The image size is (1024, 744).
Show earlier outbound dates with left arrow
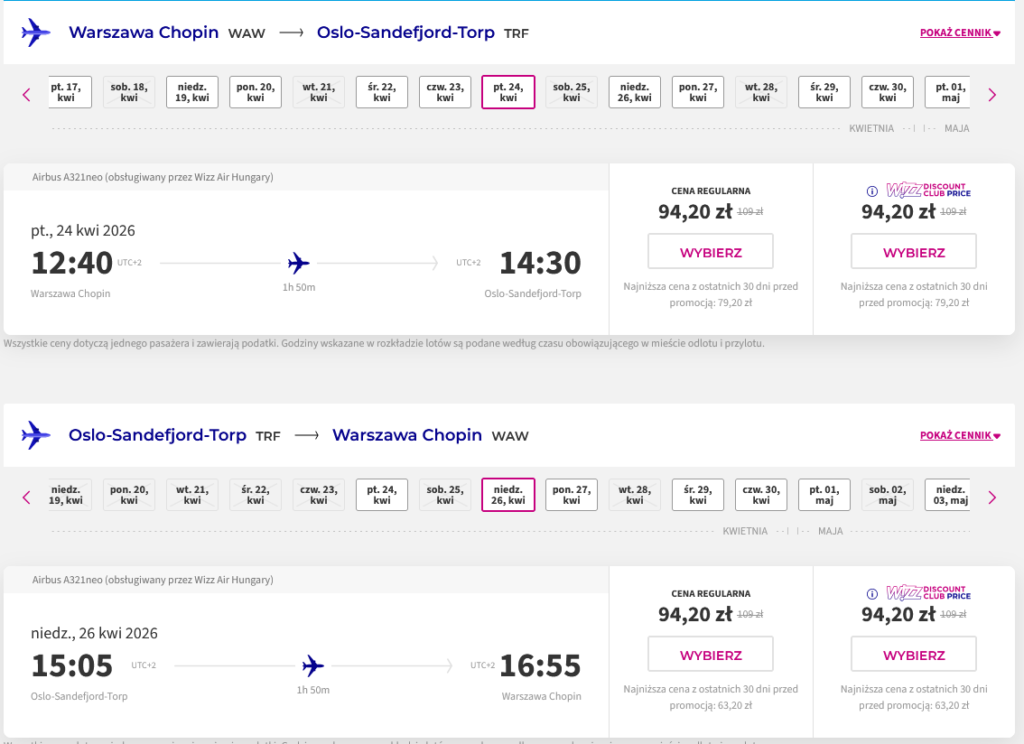pyautogui.click(x=27, y=95)
